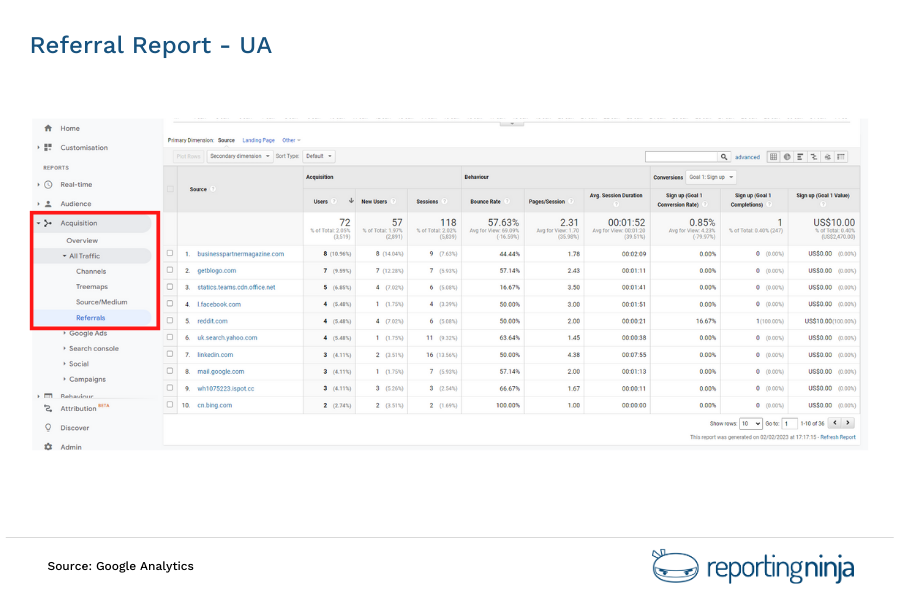Switch to data table view icon
Screen dimensions: 900x600
pyautogui.click(x=774, y=157)
